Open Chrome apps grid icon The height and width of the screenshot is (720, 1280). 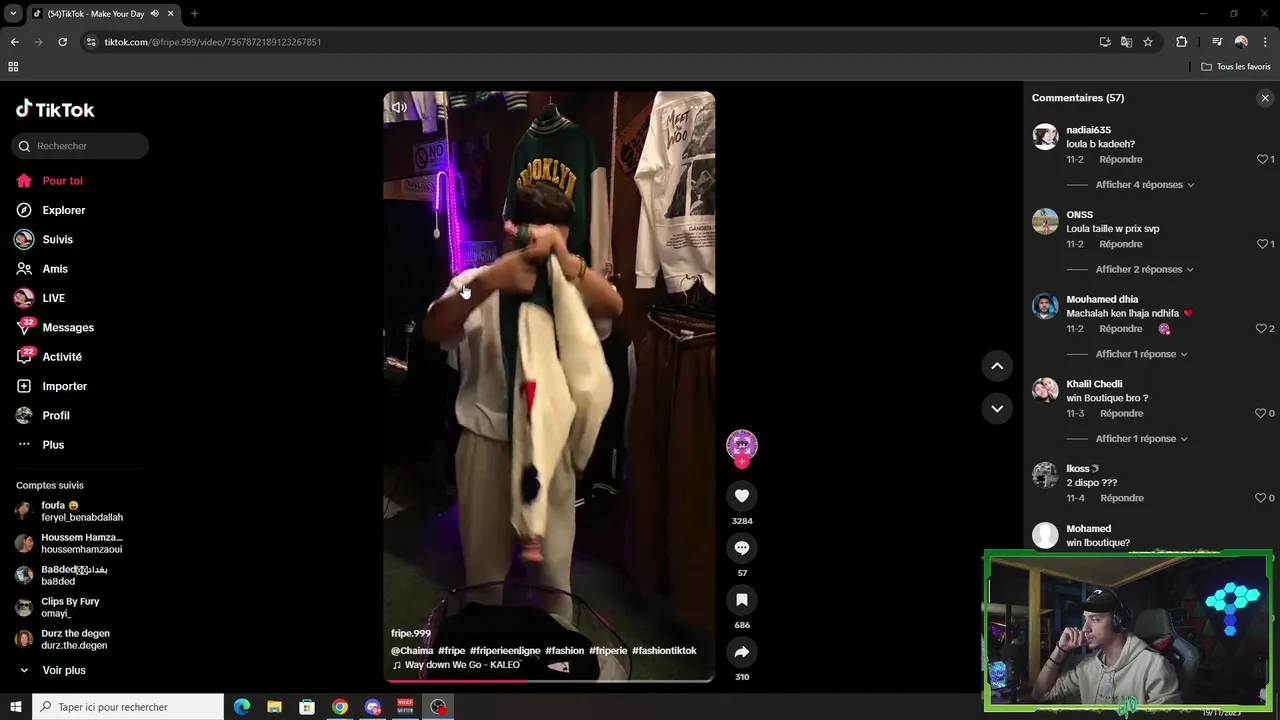[x=13, y=67]
